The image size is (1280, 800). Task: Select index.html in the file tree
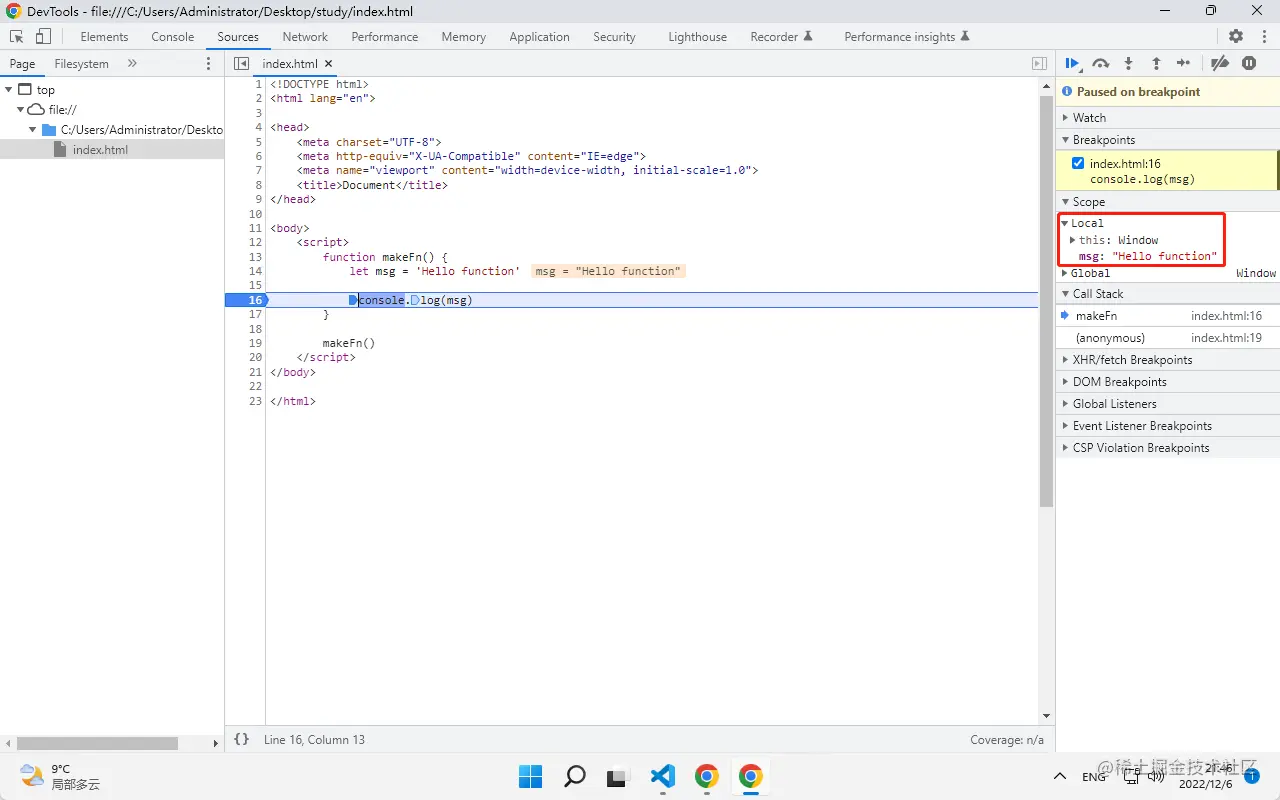(x=112, y=149)
